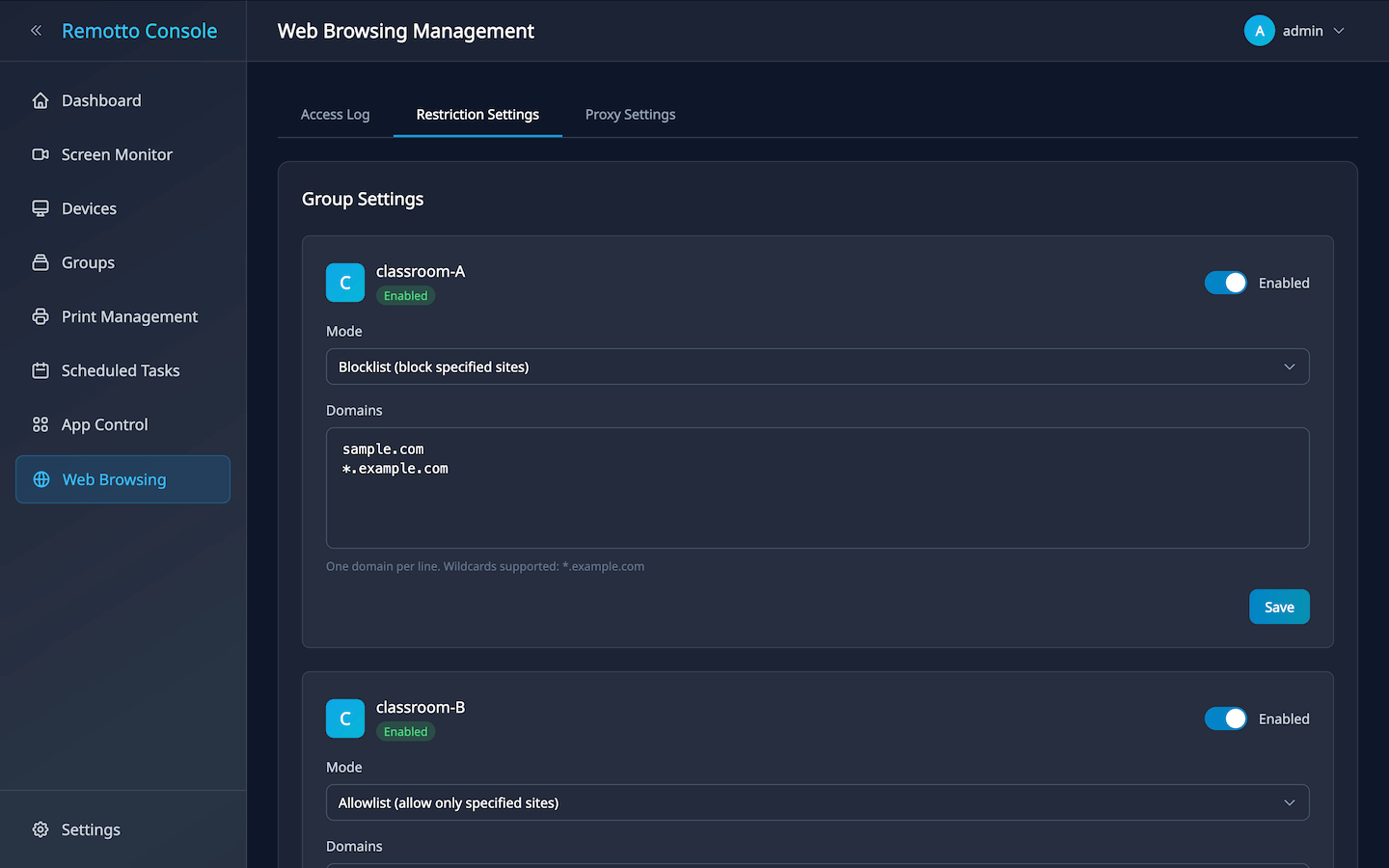The height and width of the screenshot is (868, 1389).
Task: Open Settings via the gear icon
Action: 41,829
